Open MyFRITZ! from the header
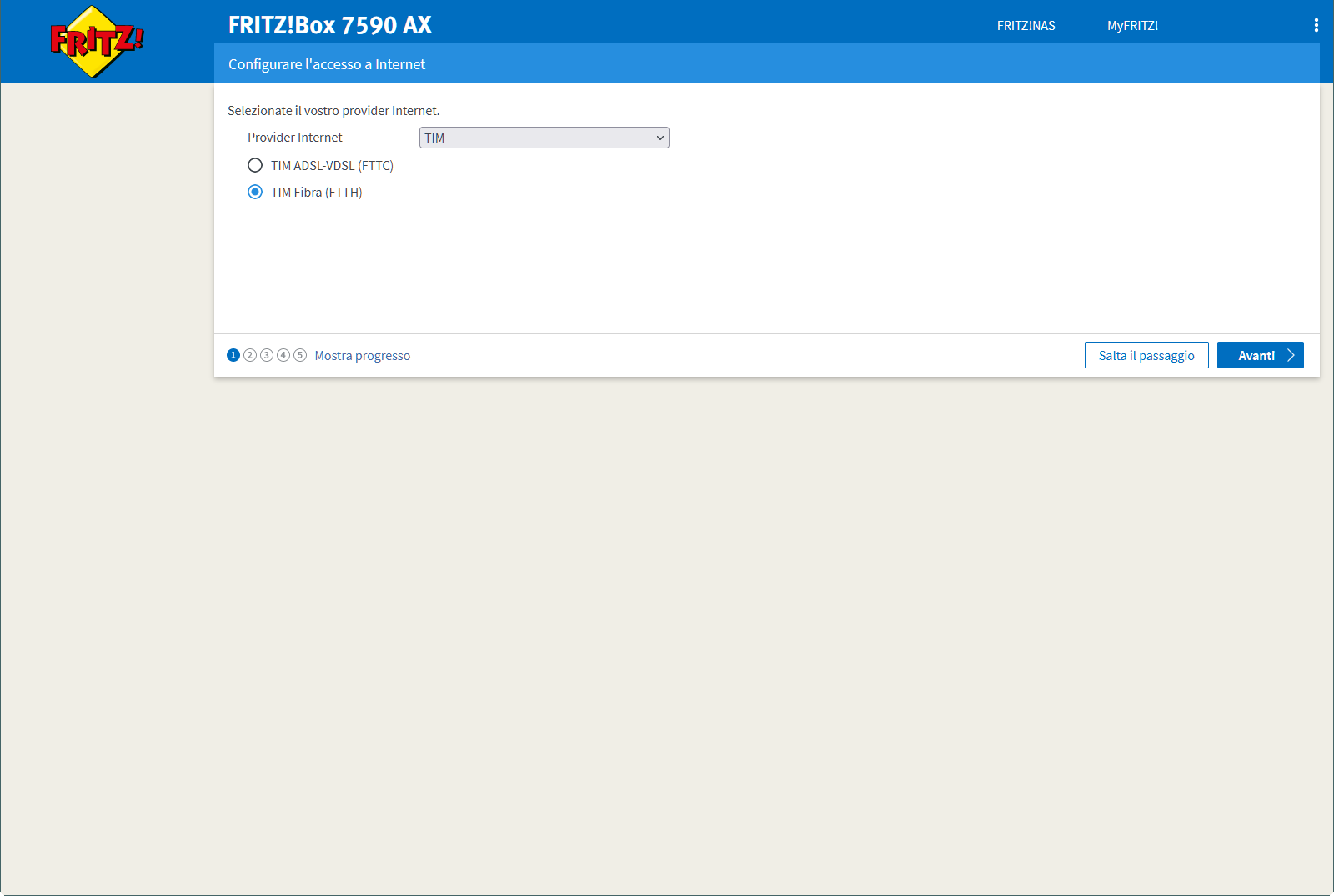Screen dimensions: 1334x896 (x=1132, y=26)
